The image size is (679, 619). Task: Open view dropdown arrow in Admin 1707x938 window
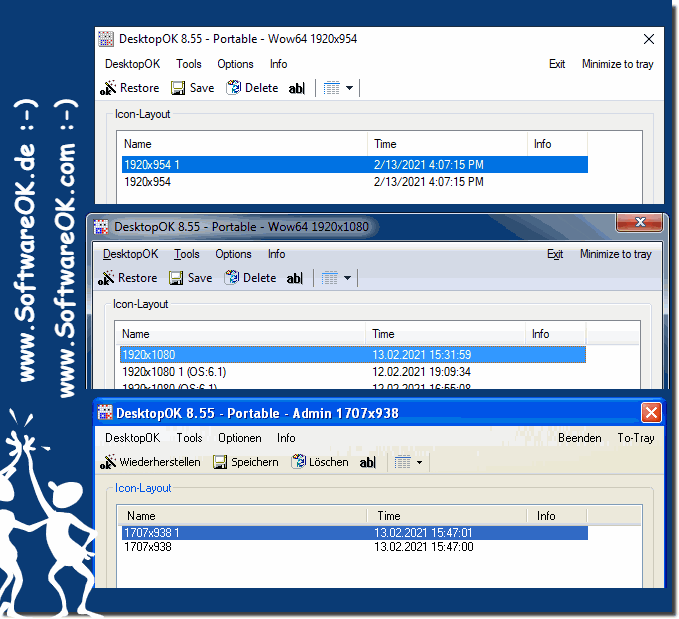(419, 463)
